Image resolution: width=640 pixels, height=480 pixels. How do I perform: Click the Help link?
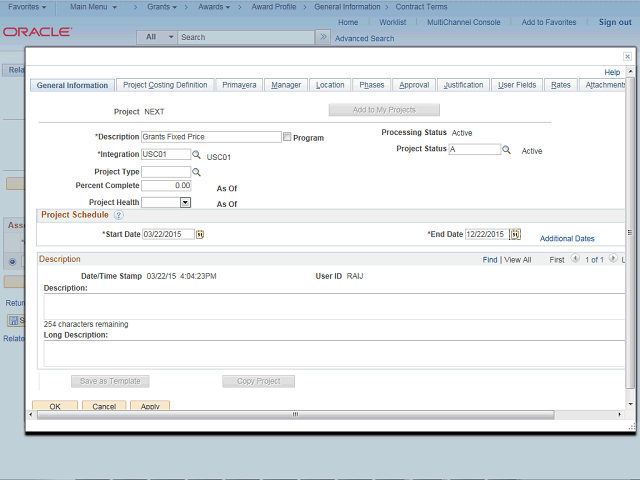pos(612,72)
